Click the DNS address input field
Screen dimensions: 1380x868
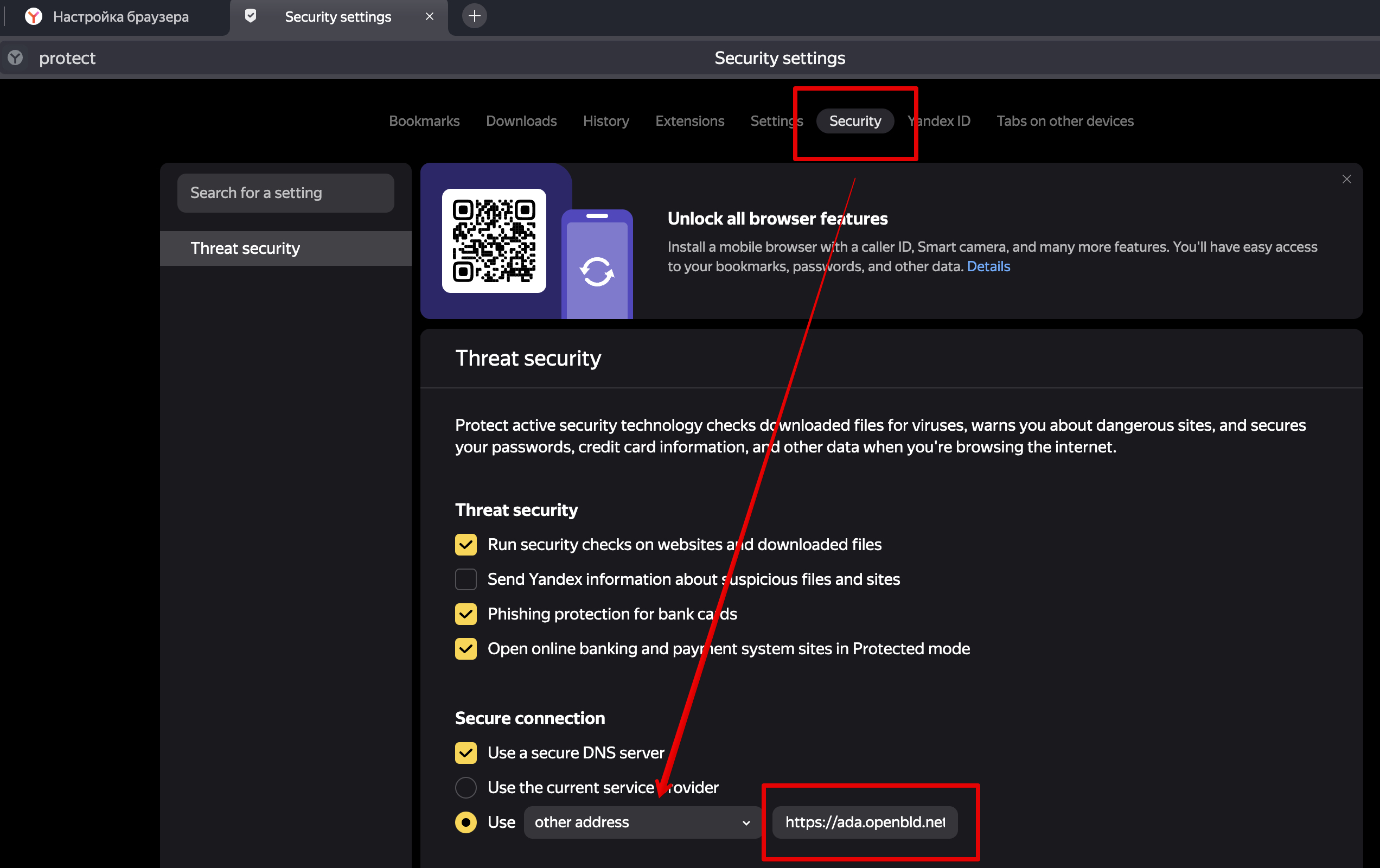pos(864,823)
